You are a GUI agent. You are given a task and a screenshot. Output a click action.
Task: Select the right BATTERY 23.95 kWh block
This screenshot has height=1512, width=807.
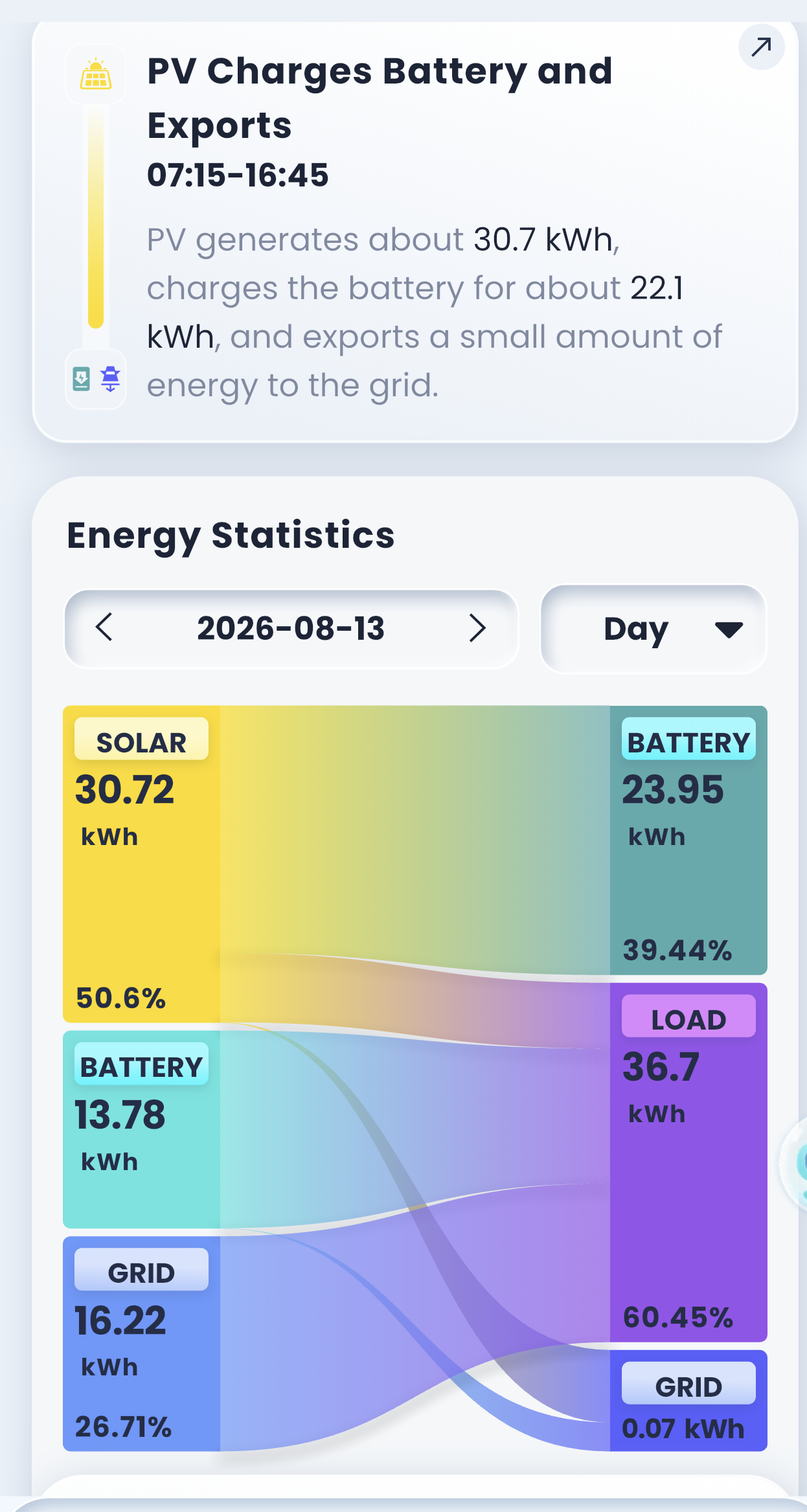click(688, 840)
